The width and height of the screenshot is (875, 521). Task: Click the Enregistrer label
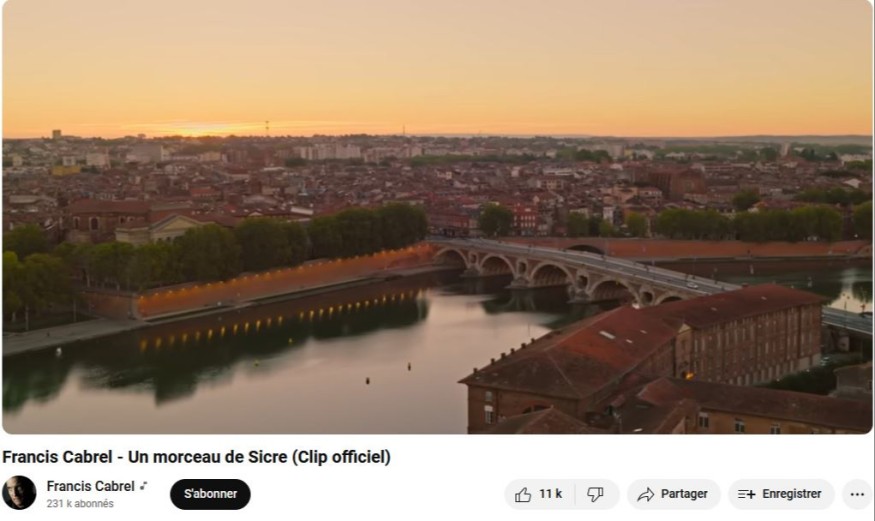pyautogui.click(x=792, y=494)
